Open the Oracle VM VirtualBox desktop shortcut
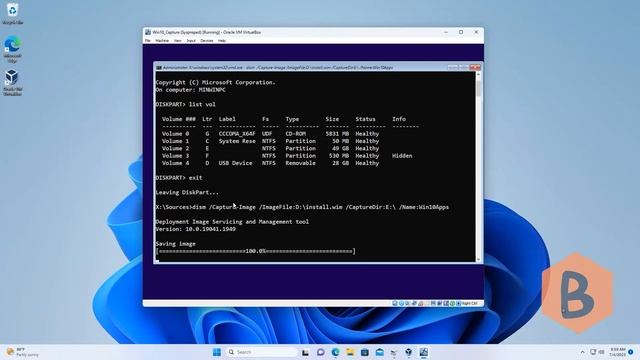The height and width of the screenshot is (360, 640). (x=12, y=82)
